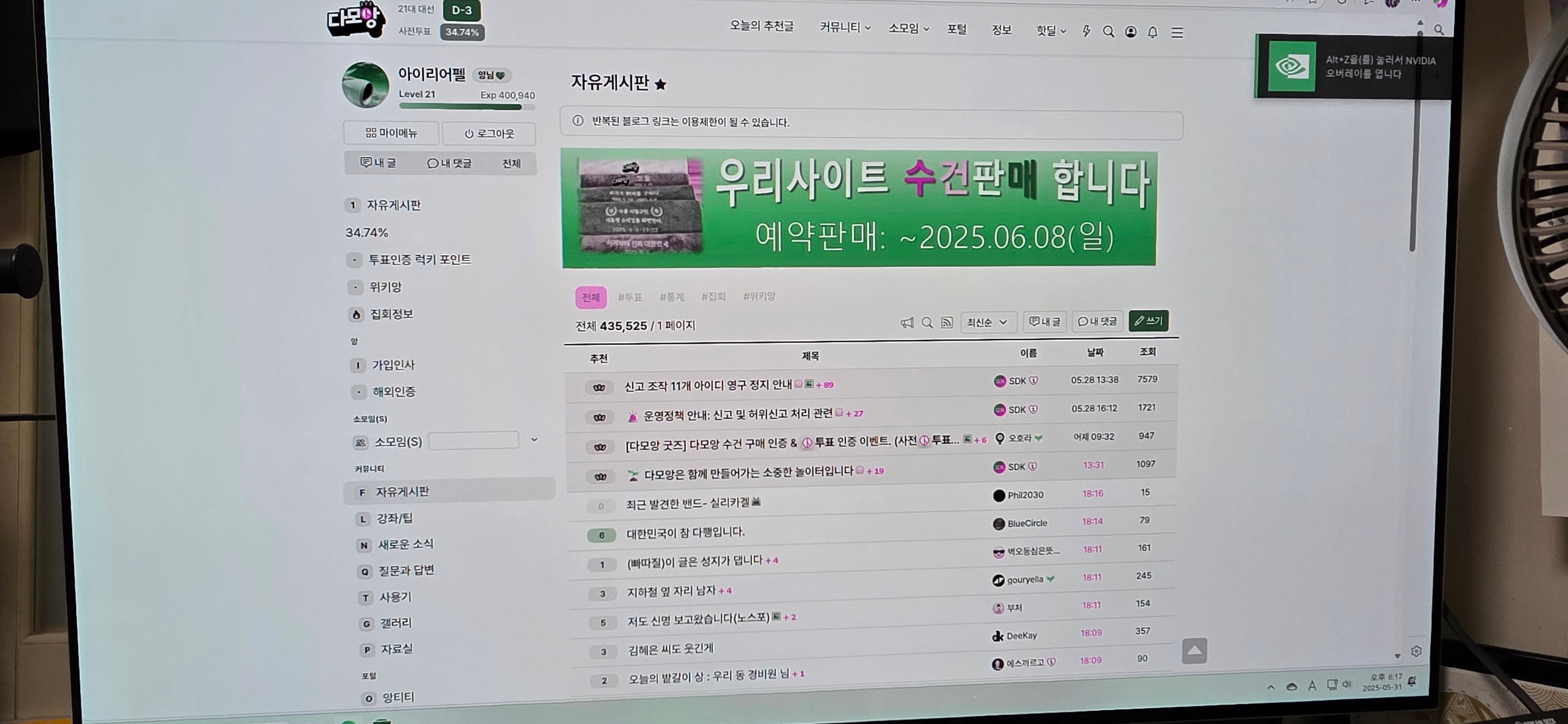Click the taskbar notification bell icon
1568x724 pixels.
1412,681
